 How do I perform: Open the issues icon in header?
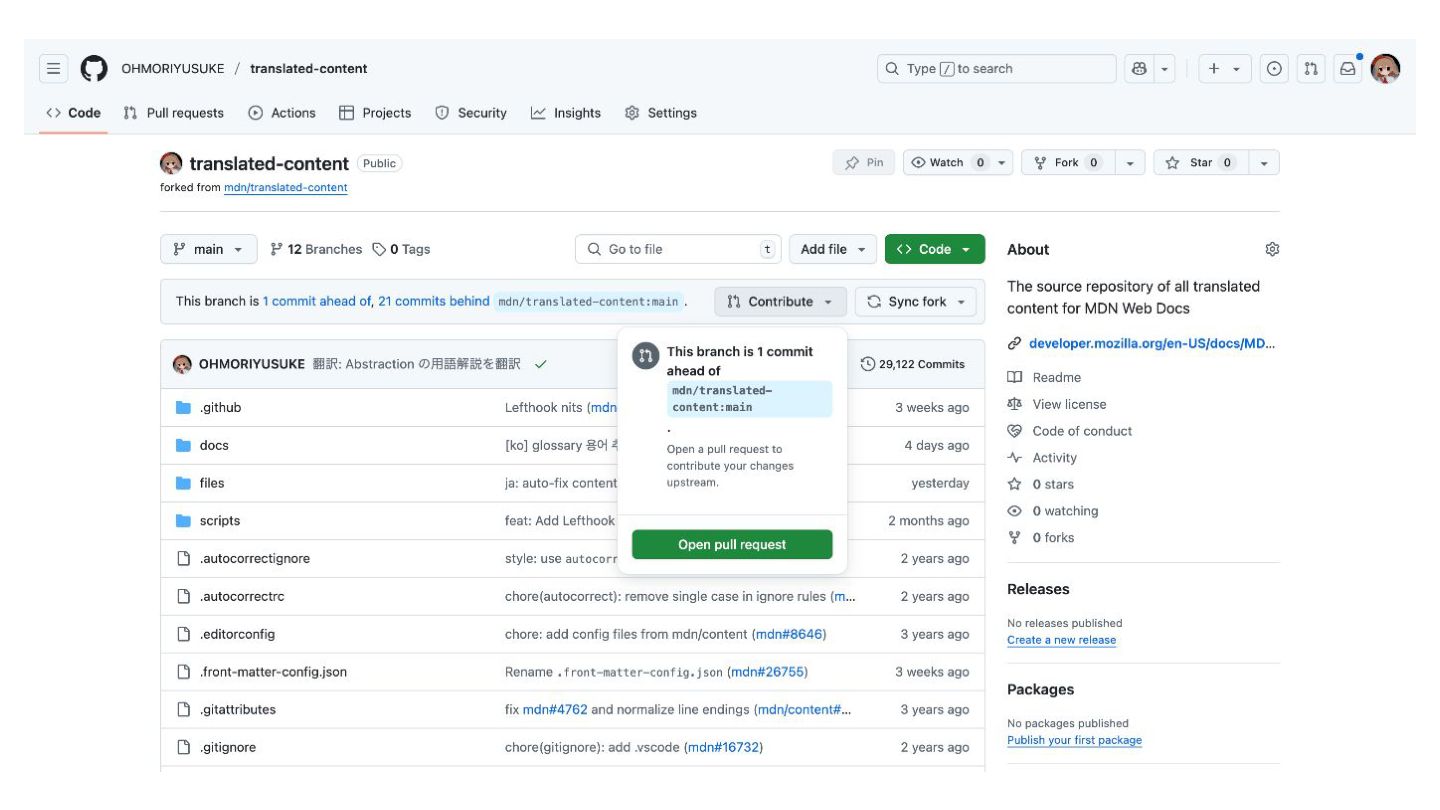[x=1274, y=69]
